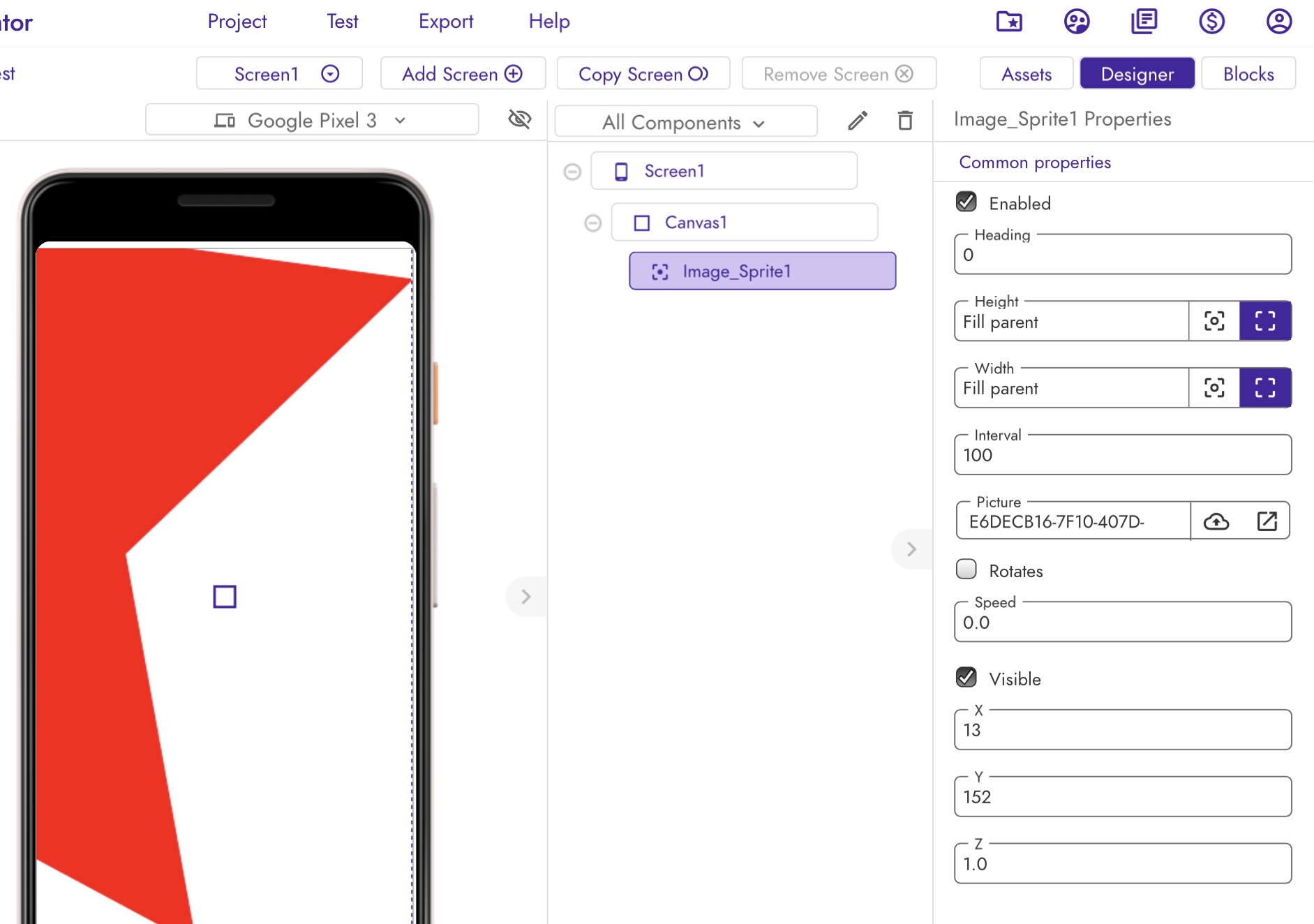Open the community palette icon
The image size is (1314, 924).
coord(1077,22)
